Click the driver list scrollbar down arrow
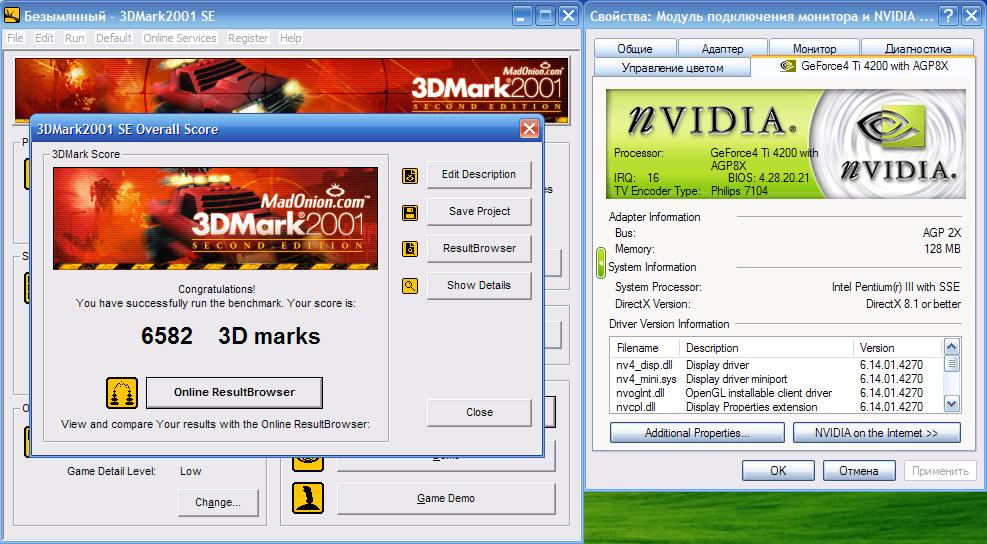 [x=951, y=404]
